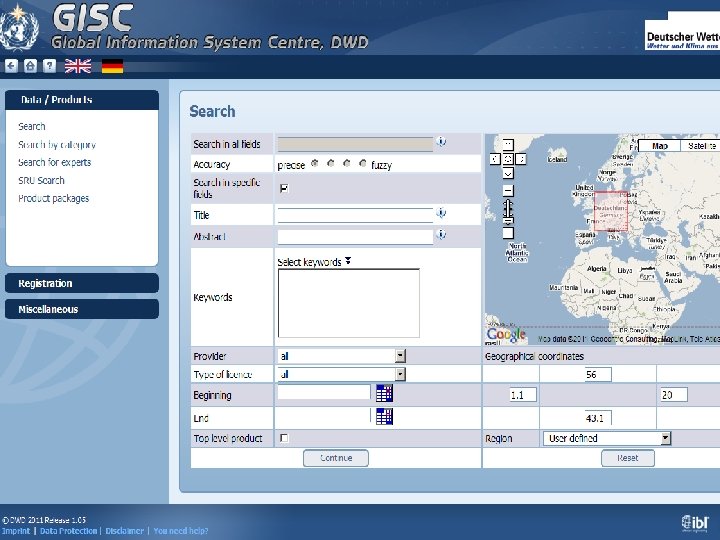Open Search in the sidebar menu
The width and height of the screenshot is (720, 540).
click(x=32, y=126)
